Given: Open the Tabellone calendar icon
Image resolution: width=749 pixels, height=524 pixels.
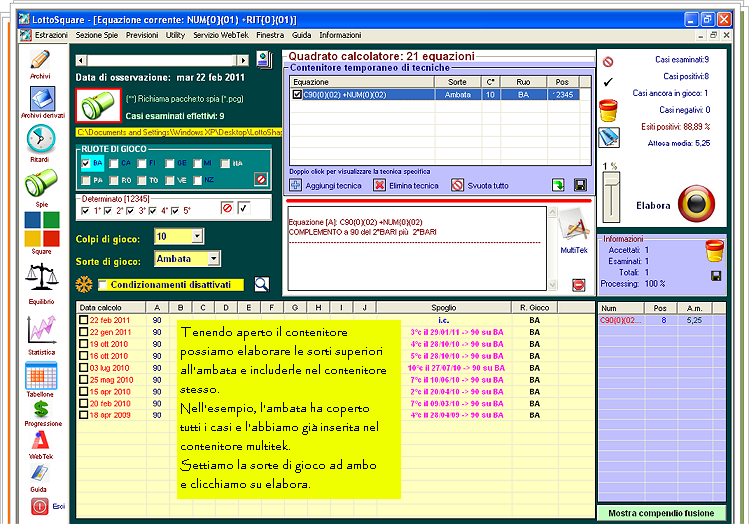Looking at the screenshot, I should (x=41, y=376).
